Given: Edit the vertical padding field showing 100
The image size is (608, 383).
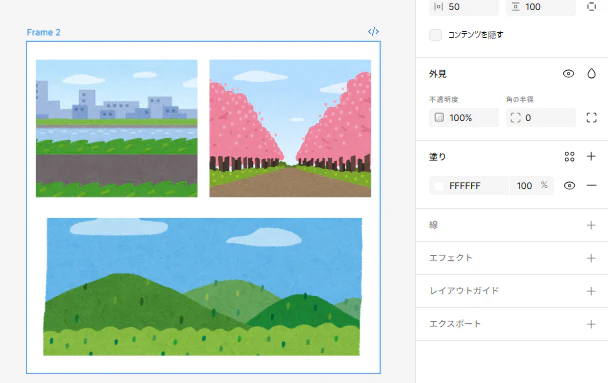Looking at the screenshot, I should click(541, 7).
